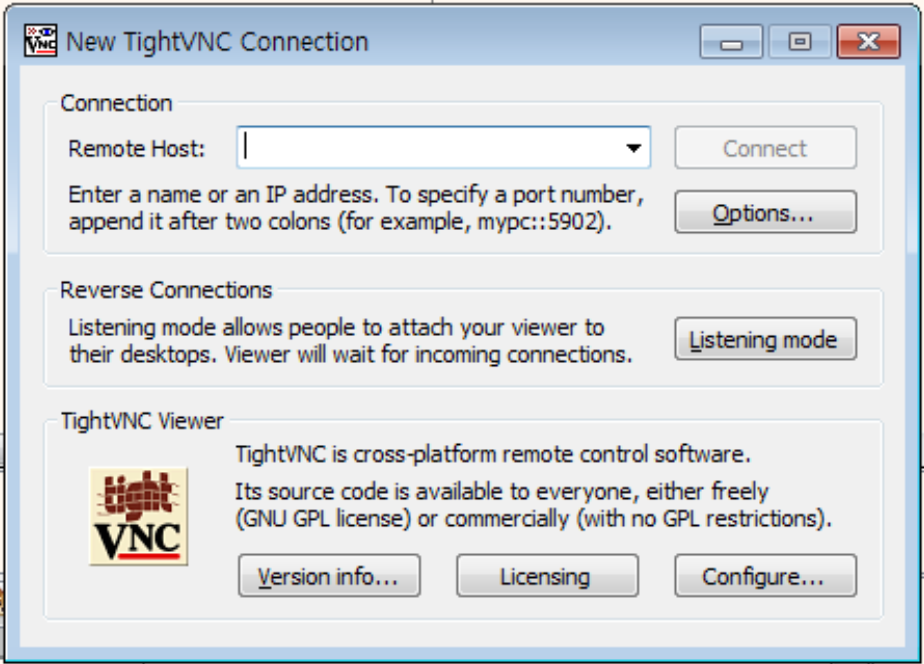The height and width of the screenshot is (664, 924).
Task: Start Listening mode
Action: coord(765,339)
